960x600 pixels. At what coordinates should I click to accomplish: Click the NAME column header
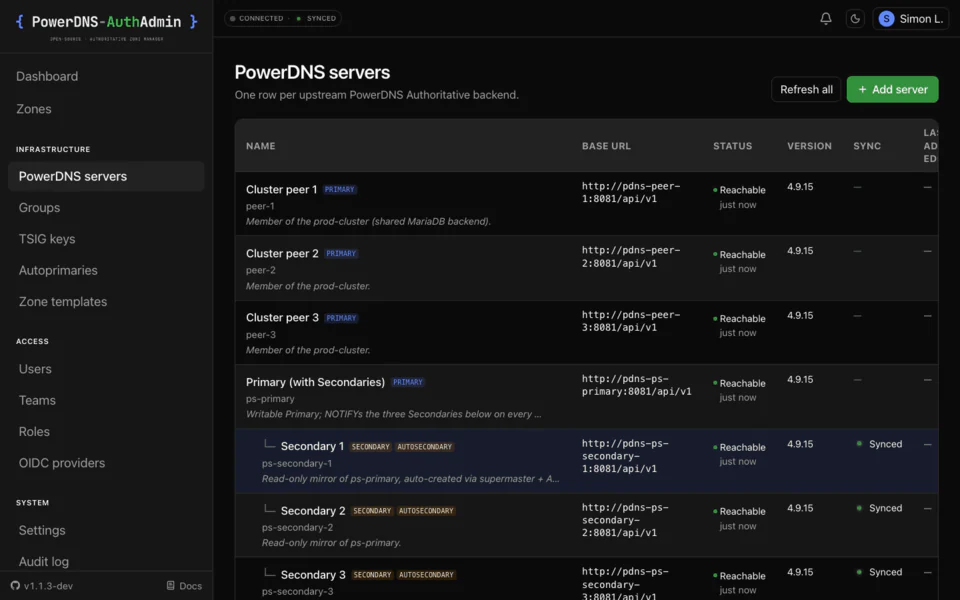click(x=261, y=146)
